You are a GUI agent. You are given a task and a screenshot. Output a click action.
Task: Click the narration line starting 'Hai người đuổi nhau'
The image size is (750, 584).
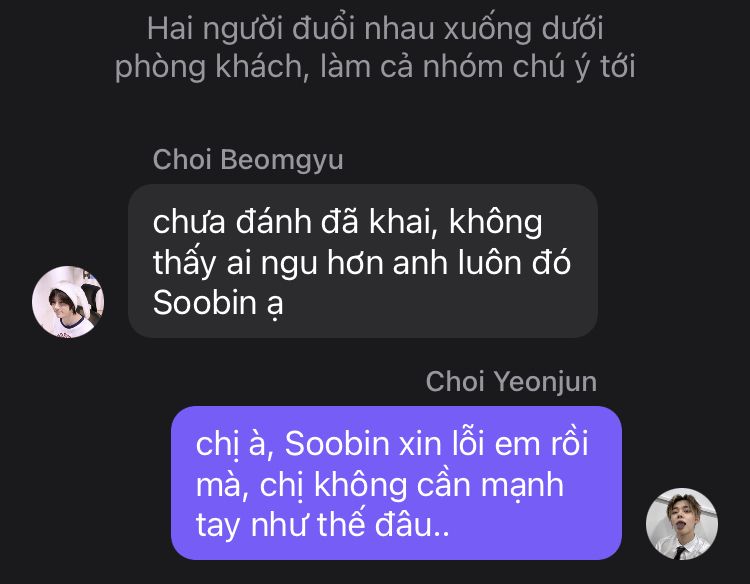pos(375,29)
